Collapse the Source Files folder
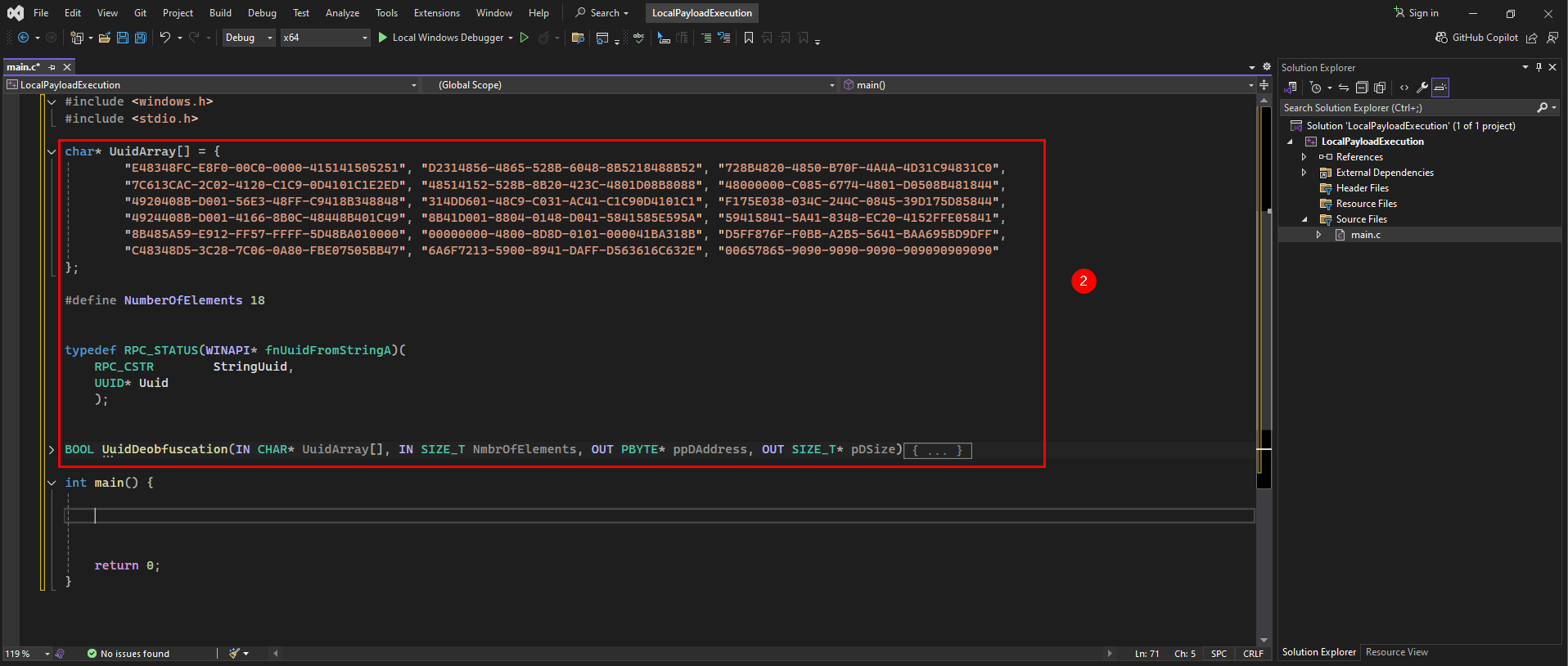Viewport: 1568px width, 666px height. [1304, 219]
